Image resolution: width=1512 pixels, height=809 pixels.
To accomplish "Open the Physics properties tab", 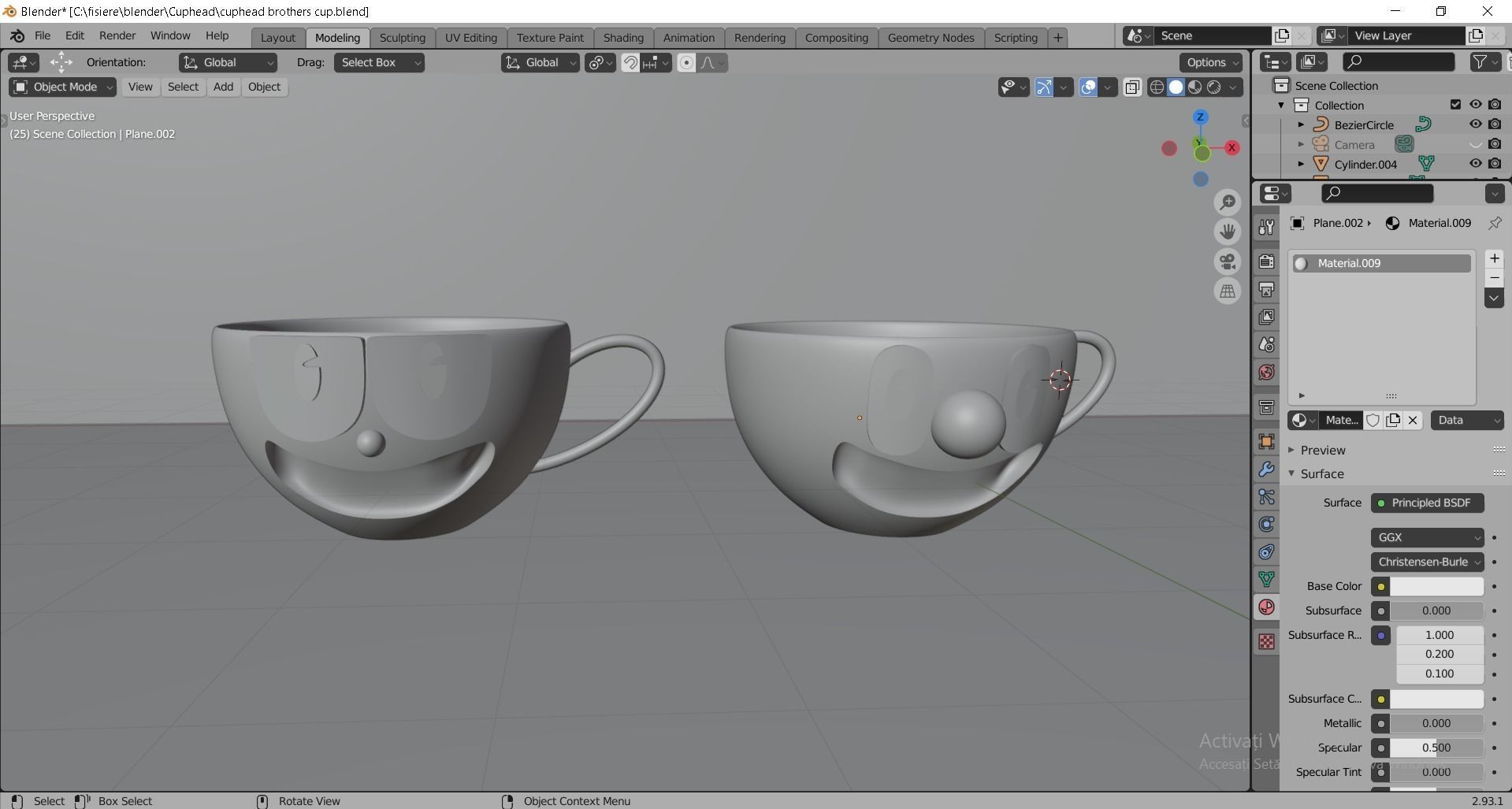I will 1266,524.
